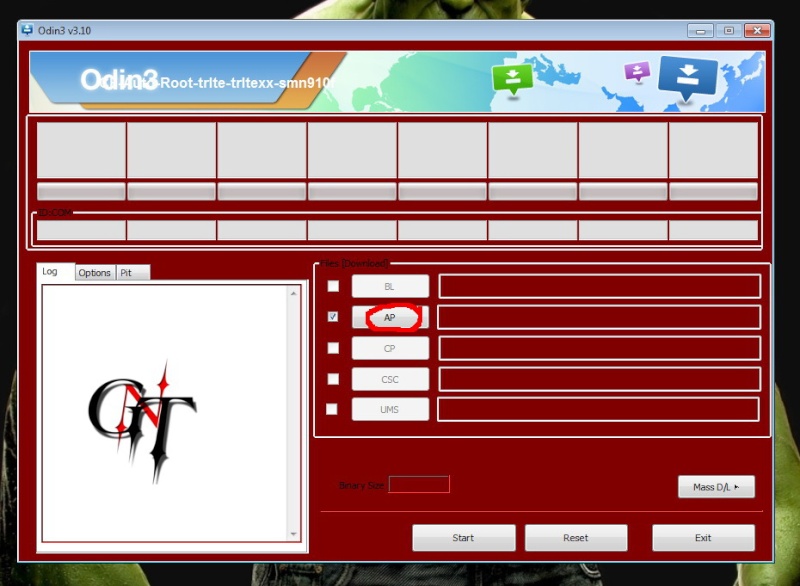Click the Binary Size field
The width and height of the screenshot is (800, 586).
point(419,485)
